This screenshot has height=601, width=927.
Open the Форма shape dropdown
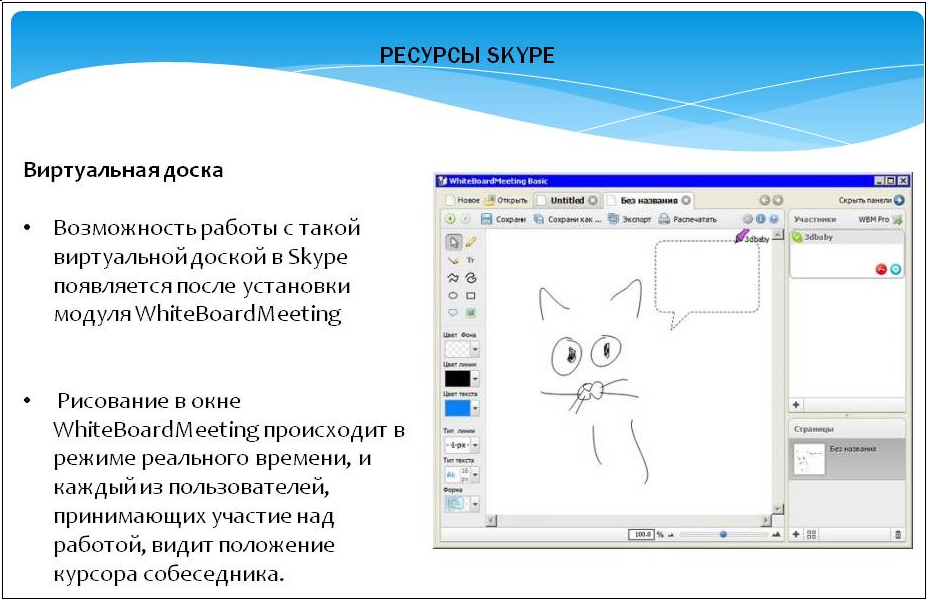pos(475,503)
